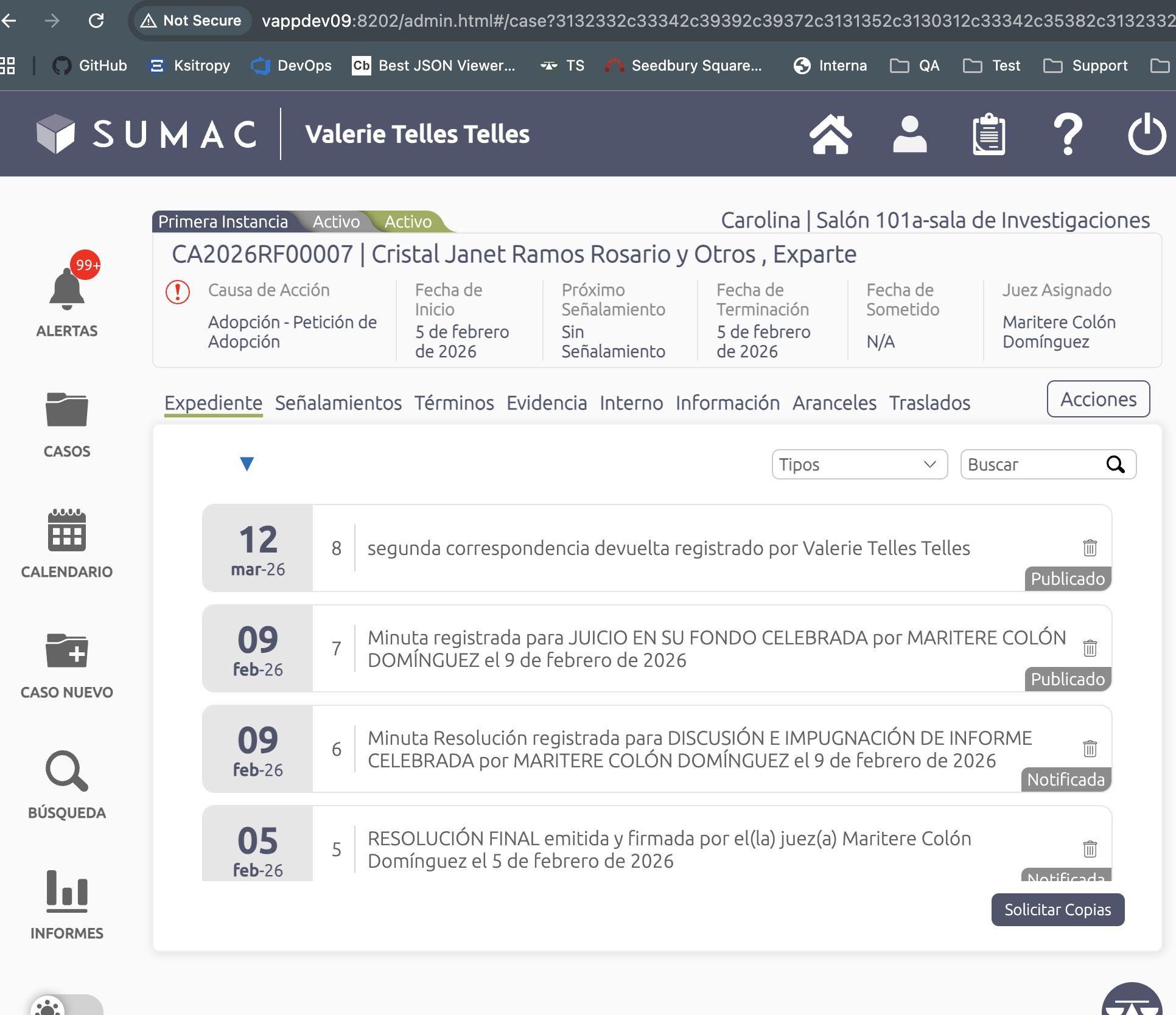This screenshot has width=1176, height=1015.
Task: Delete entry 8 with trash icon
Action: [x=1090, y=548]
